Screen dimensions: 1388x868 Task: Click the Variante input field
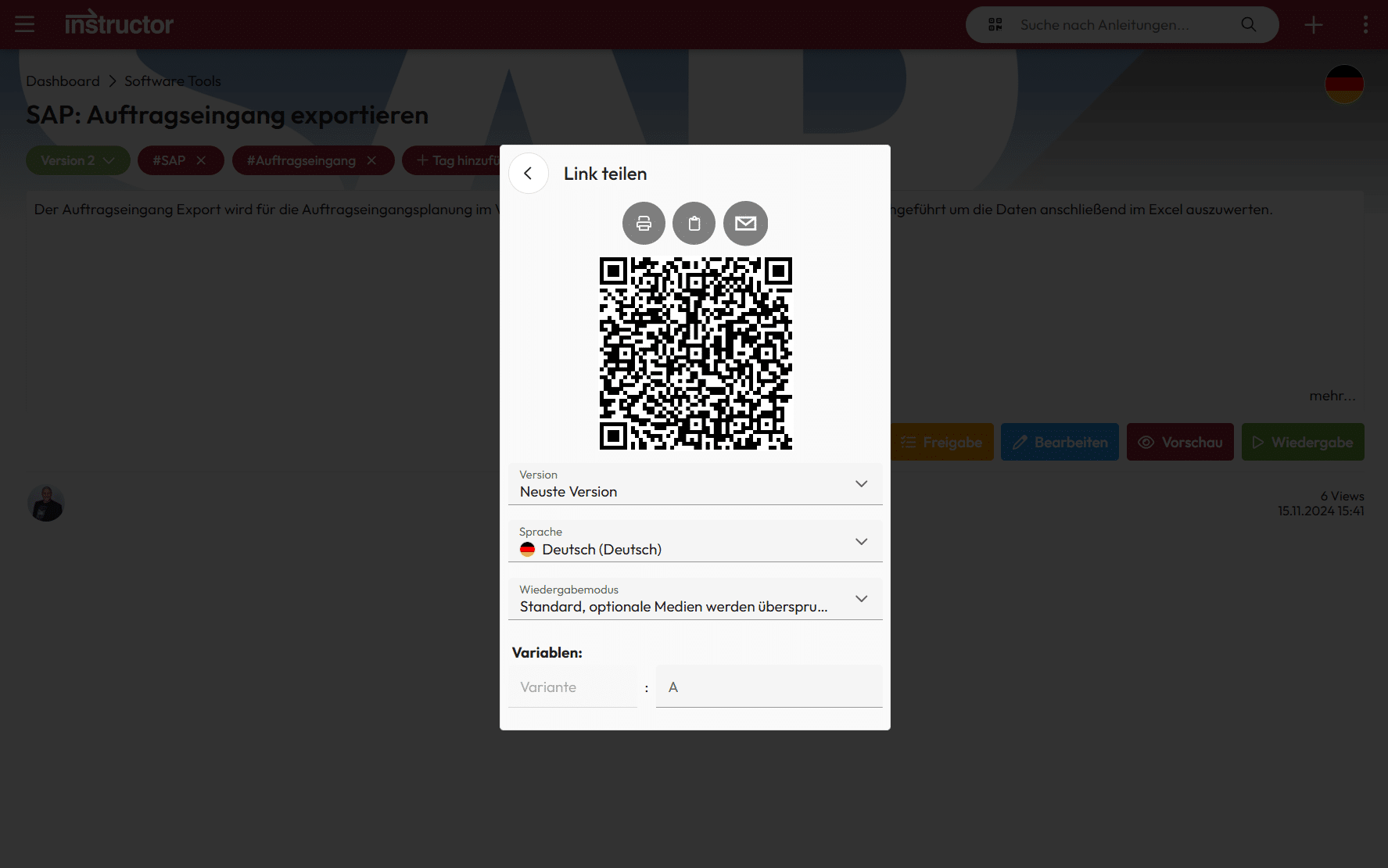(x=572, y=687)
